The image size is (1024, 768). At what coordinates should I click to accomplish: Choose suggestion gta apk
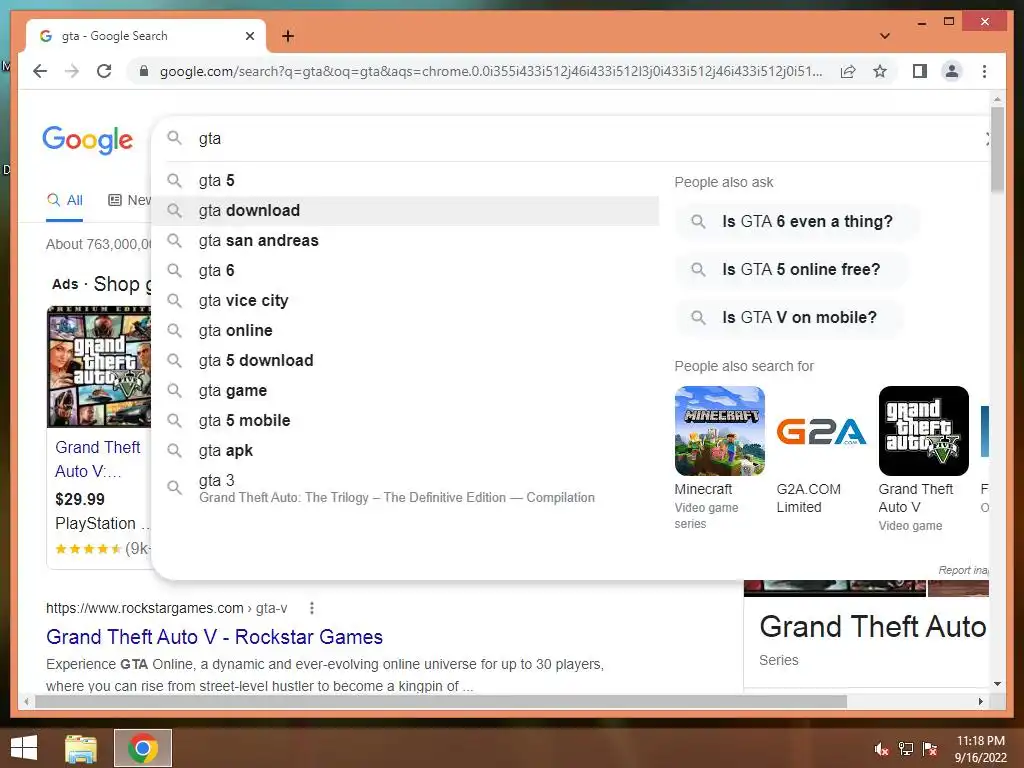[x=406, y=451]
